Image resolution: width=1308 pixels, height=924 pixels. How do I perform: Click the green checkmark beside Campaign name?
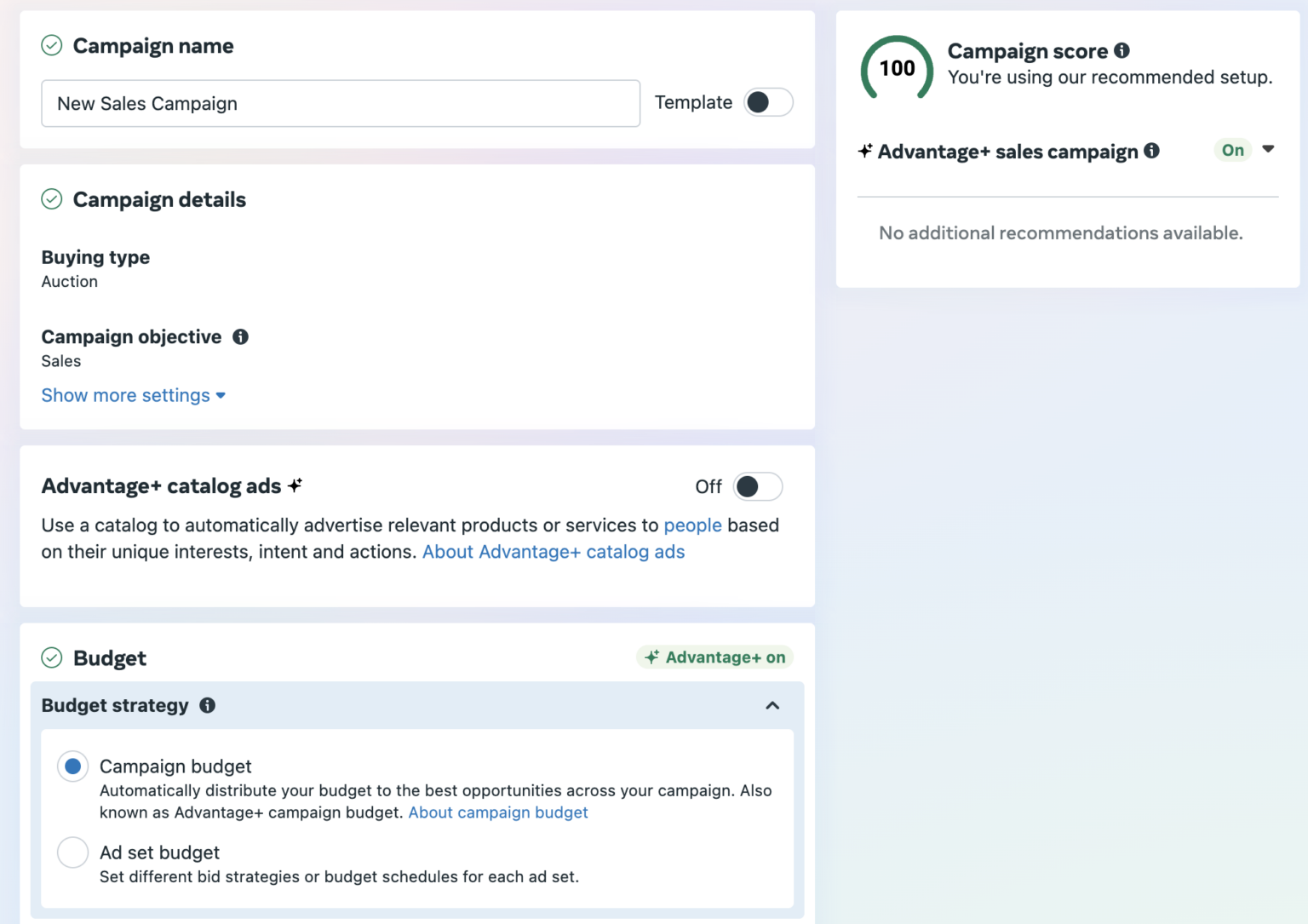coord(51,45)
